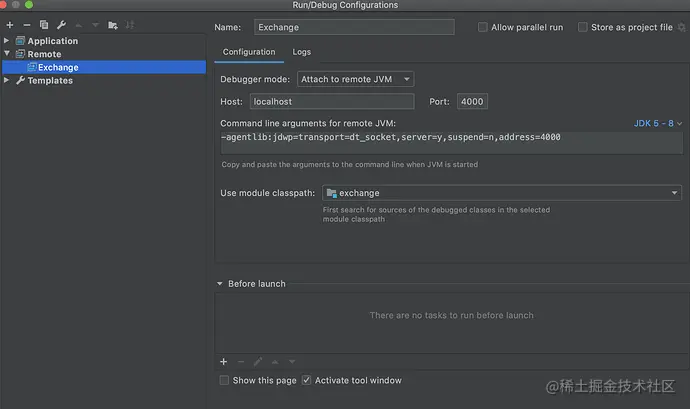
Task: Click the Run/Debug Configurations title bar
Action: click(x=345, y=5)
